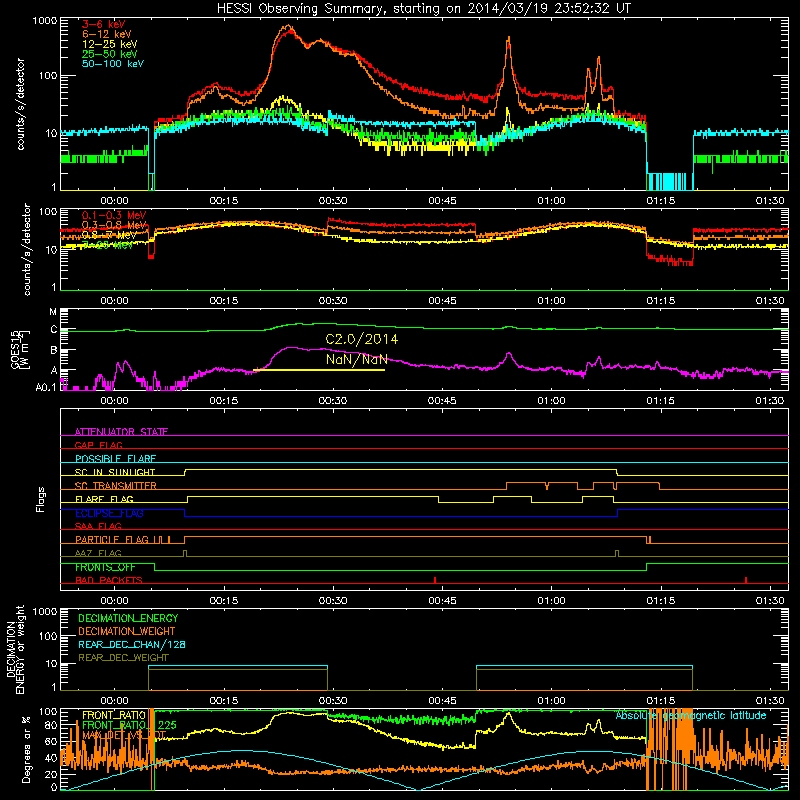
Task: Click the GAP_FLAG label
Action: [x=98, y=445]
